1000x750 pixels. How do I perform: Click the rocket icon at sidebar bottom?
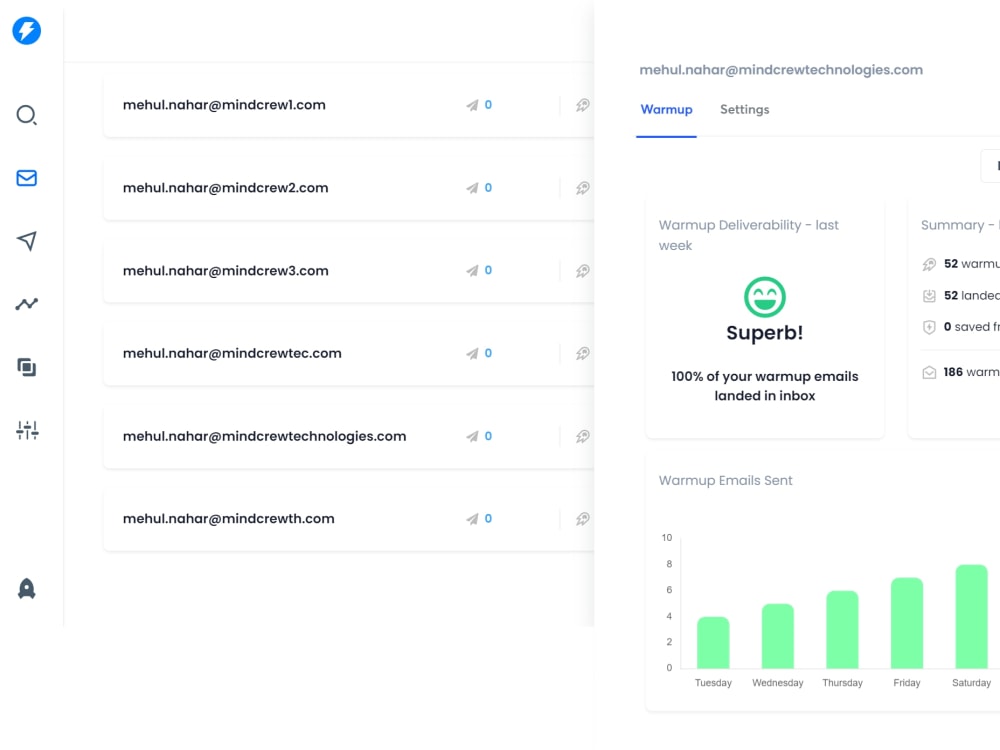[x=27, y=589]
